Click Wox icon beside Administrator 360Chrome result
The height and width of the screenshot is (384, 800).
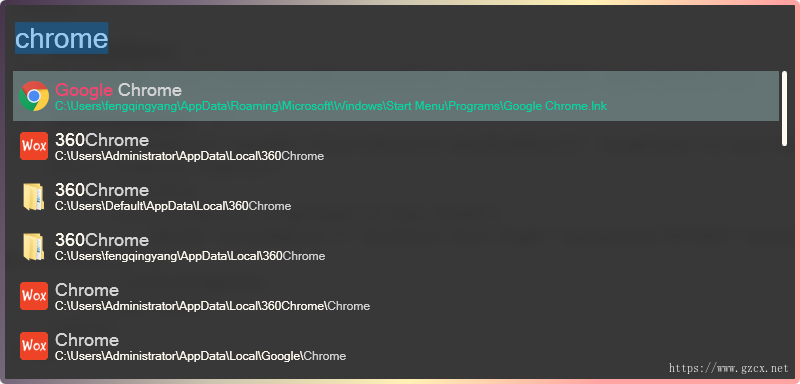pos(34,146)
